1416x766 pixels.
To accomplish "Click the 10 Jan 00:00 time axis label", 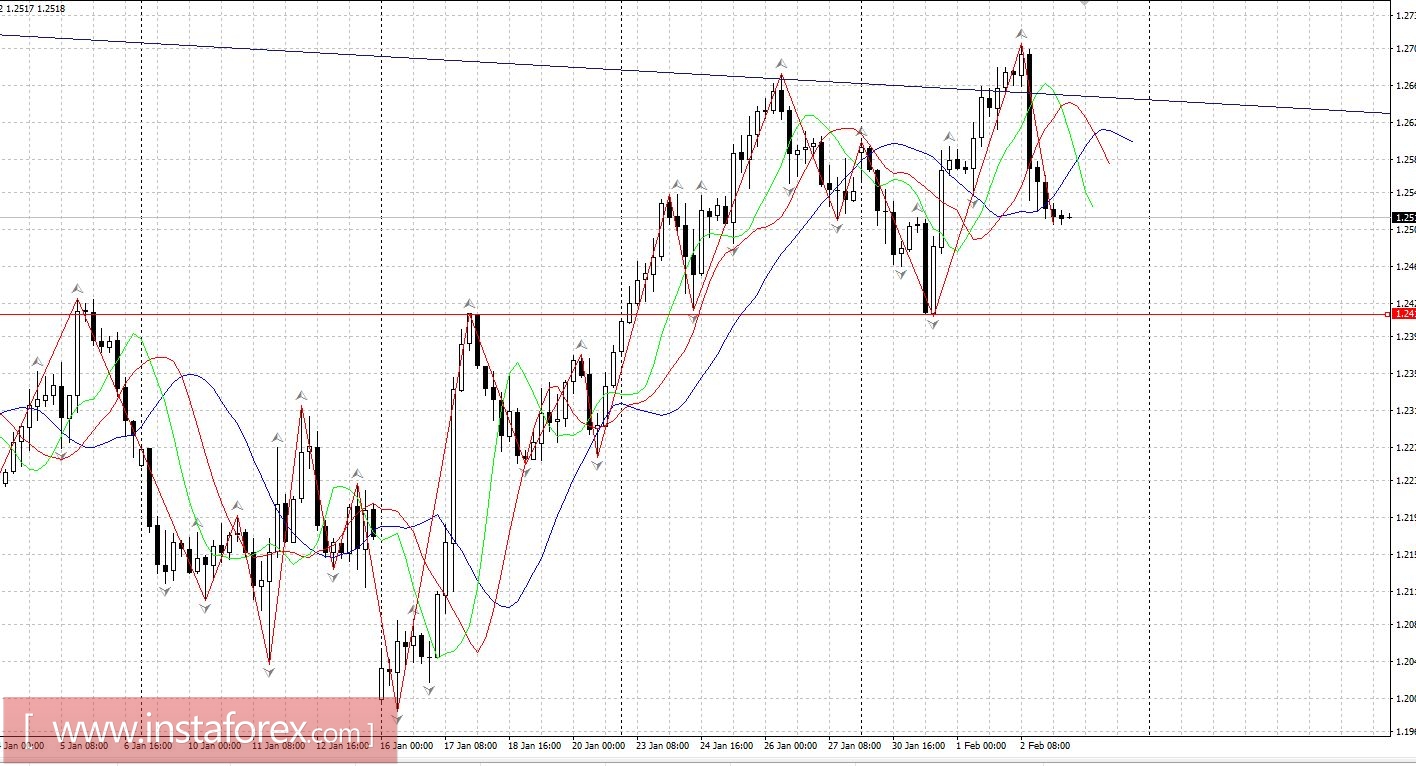I will 213,746.
